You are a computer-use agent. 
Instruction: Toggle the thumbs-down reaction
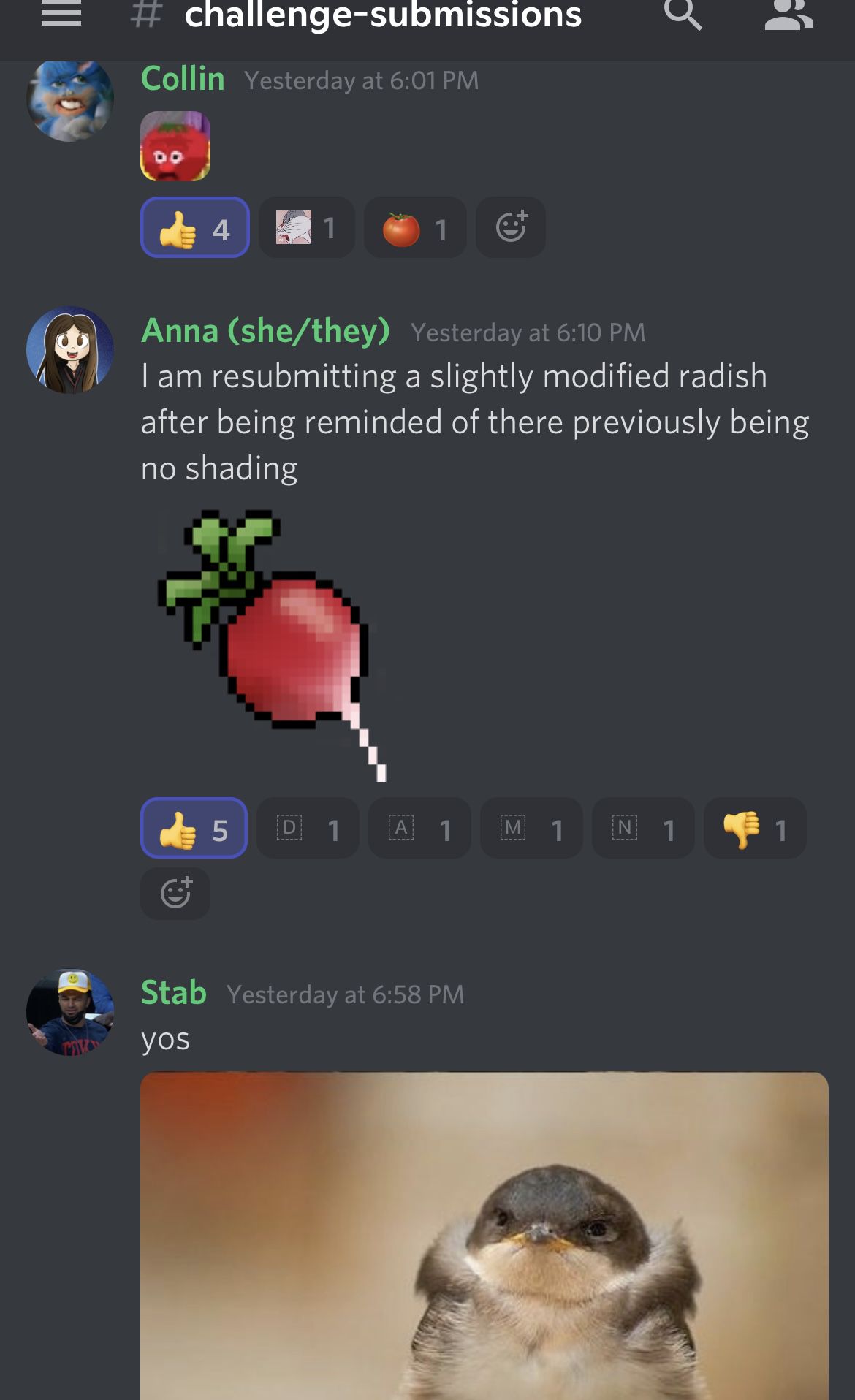coord(755,828)
